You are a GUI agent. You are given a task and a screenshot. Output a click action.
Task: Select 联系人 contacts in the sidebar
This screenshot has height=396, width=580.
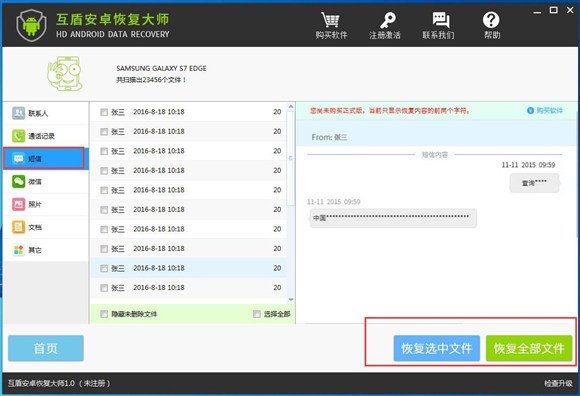(46, 113)
